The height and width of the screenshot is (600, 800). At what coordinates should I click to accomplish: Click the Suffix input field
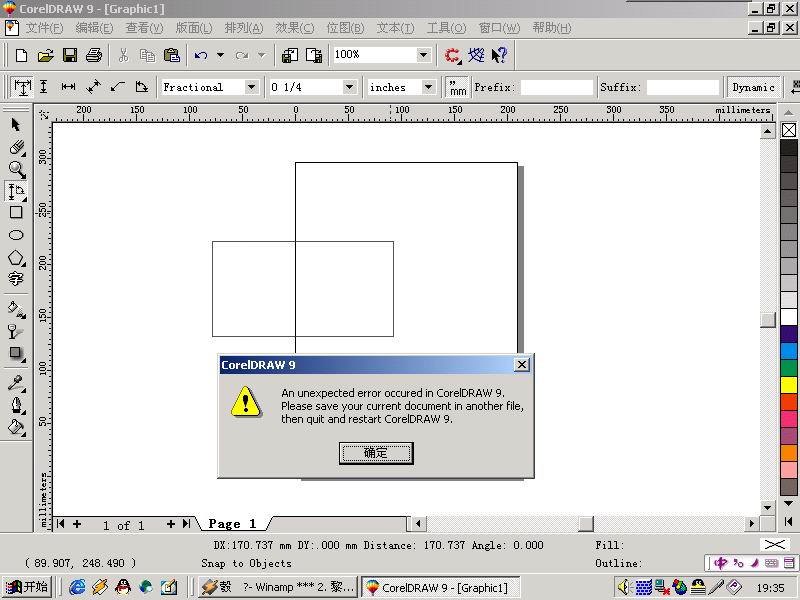point(683,87)
